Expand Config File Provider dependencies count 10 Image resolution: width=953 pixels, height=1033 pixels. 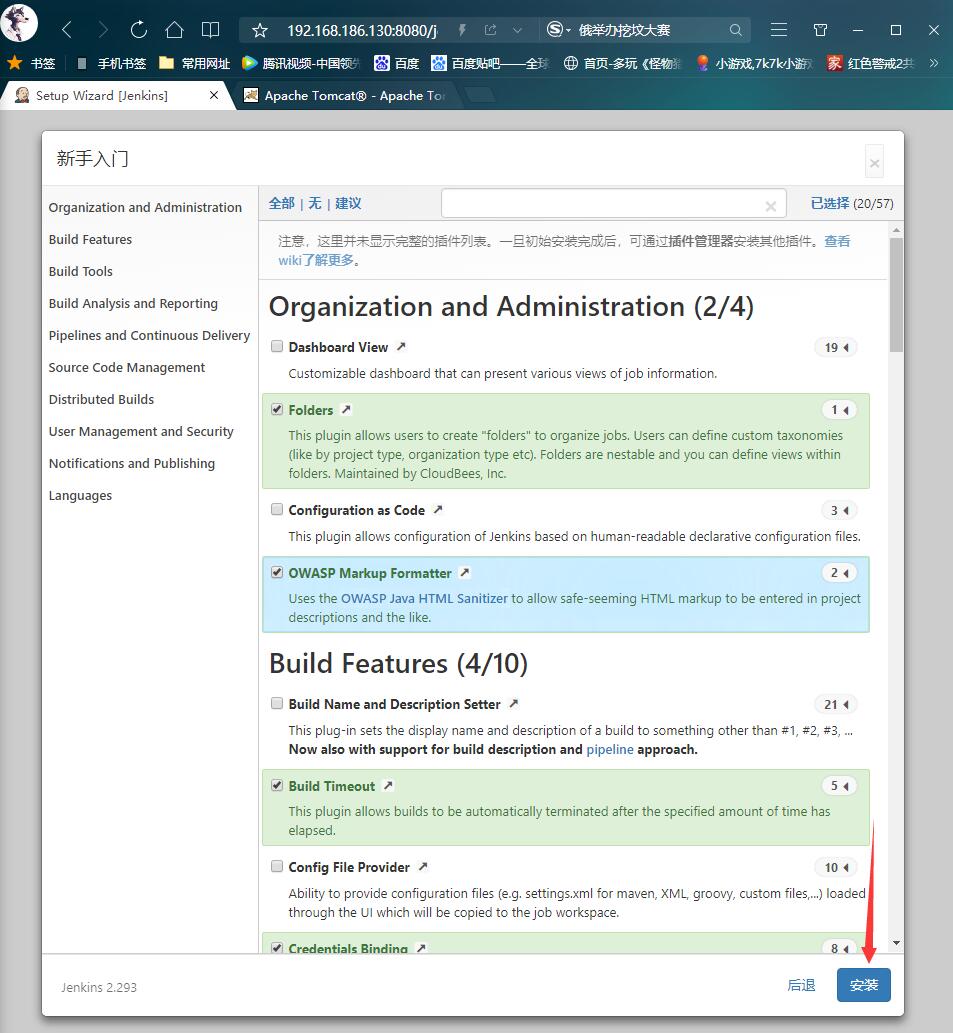click(836, 868)
